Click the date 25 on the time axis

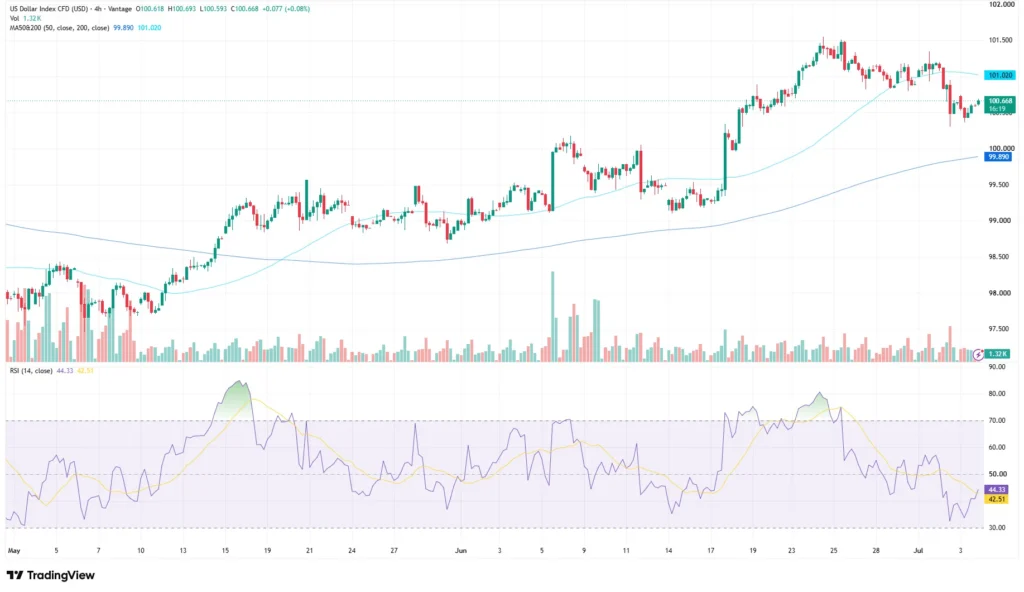pos(834,551)
